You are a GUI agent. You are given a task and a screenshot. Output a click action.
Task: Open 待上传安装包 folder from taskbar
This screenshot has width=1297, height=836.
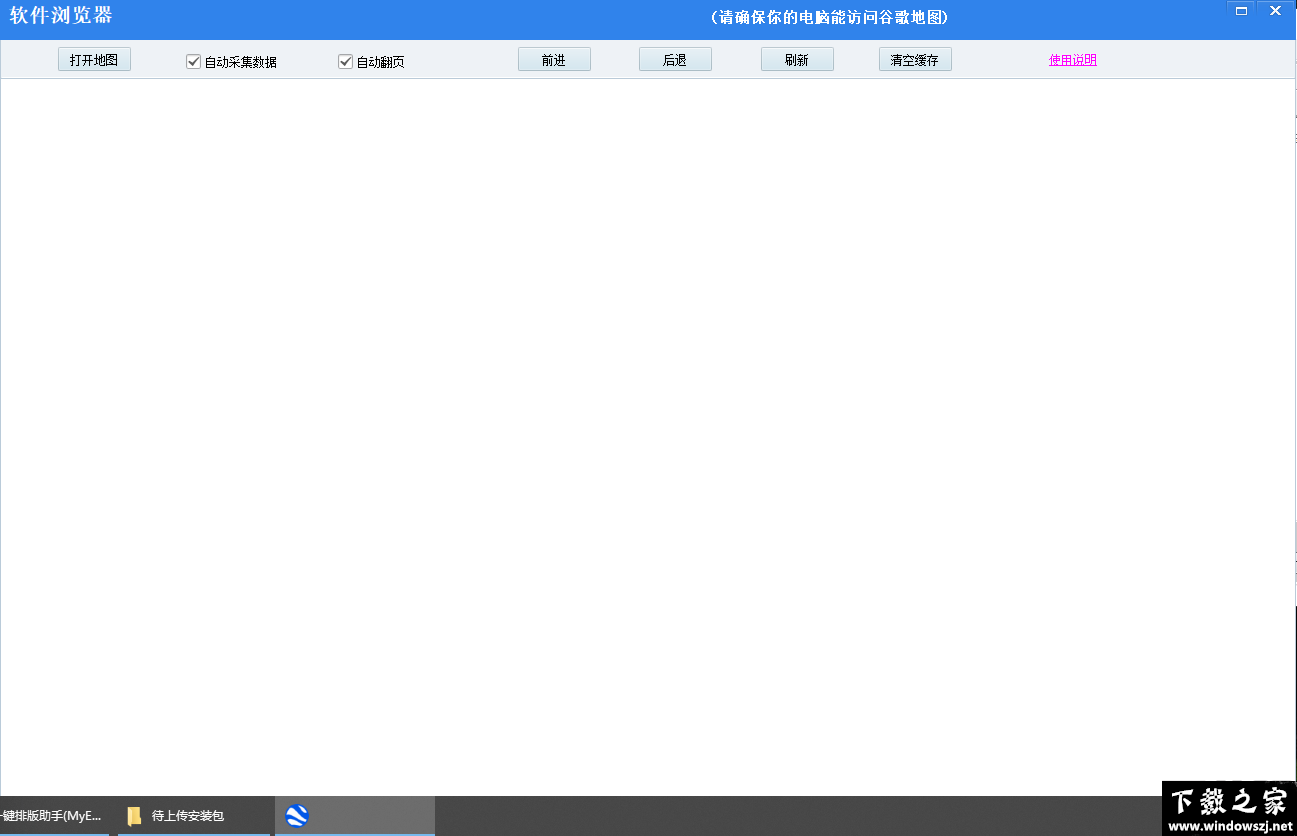click(x=194, y=816)
